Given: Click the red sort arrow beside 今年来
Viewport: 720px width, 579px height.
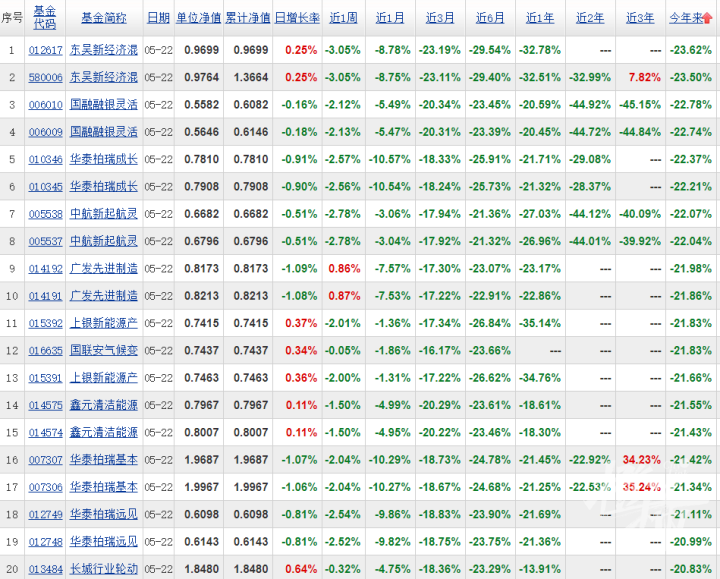Looking at the screenshot, I should [709, 18].
